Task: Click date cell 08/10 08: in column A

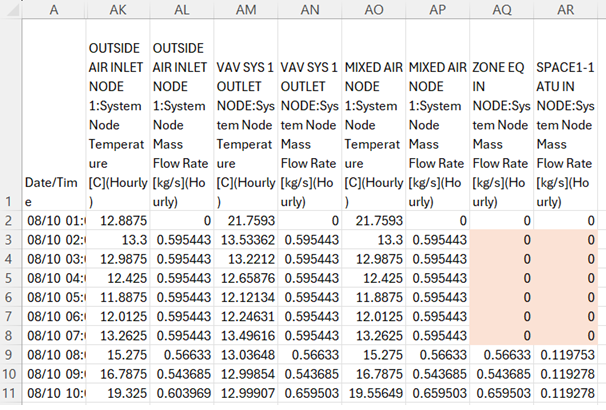Action: pos(54,355)
